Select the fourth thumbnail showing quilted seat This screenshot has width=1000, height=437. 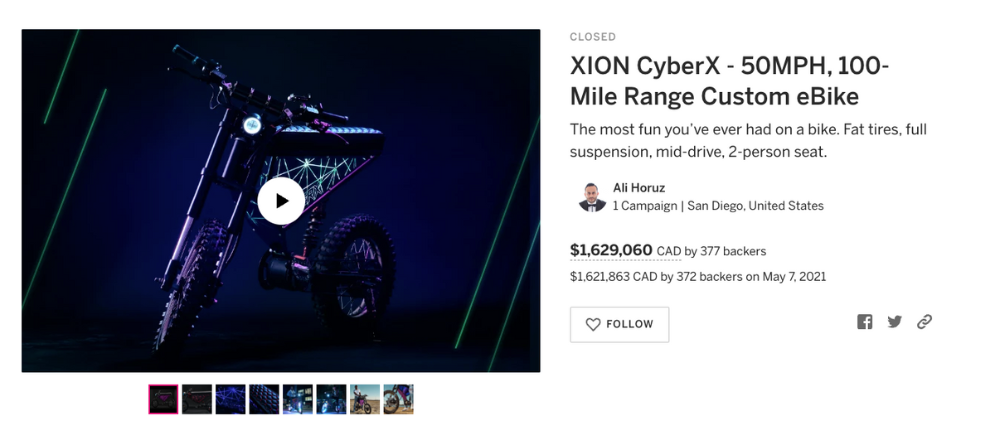coord(264,399)
